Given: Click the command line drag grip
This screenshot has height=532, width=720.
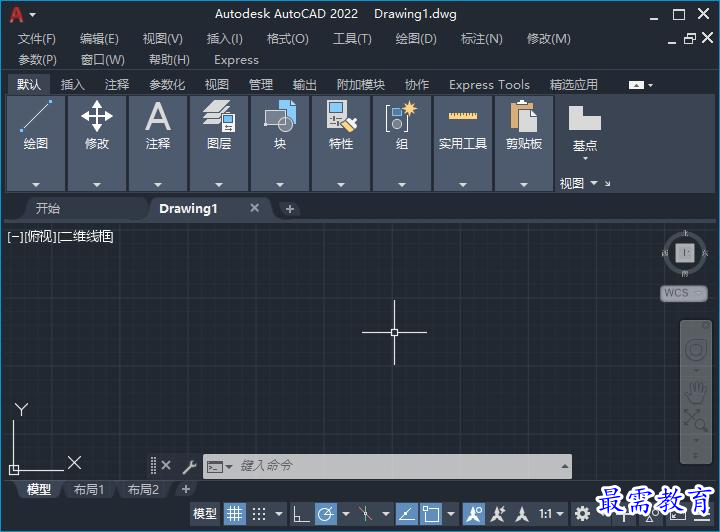Looking at the screenshot, I should [x=153, y=465].
